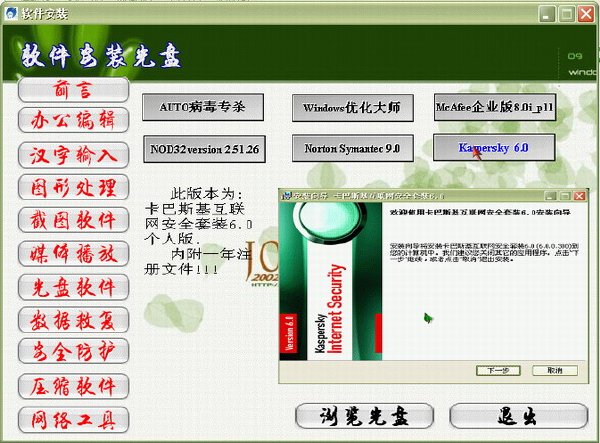Open the 汉字输入 category
Image resolution: width=600 pixels, height=443 pixels.
73,155
